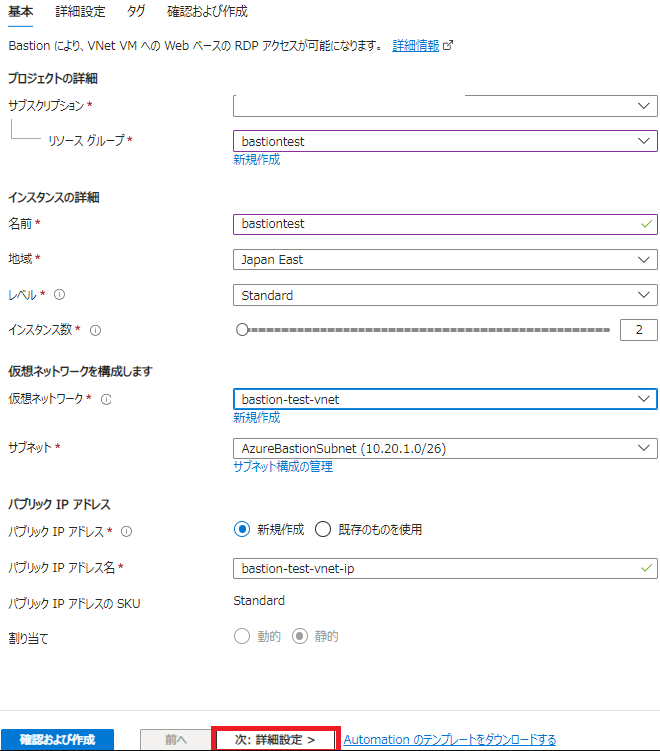Screen dimensions: 660x751
Task: Click the info icon next to インスタンス数
Action: pos(96,330)
